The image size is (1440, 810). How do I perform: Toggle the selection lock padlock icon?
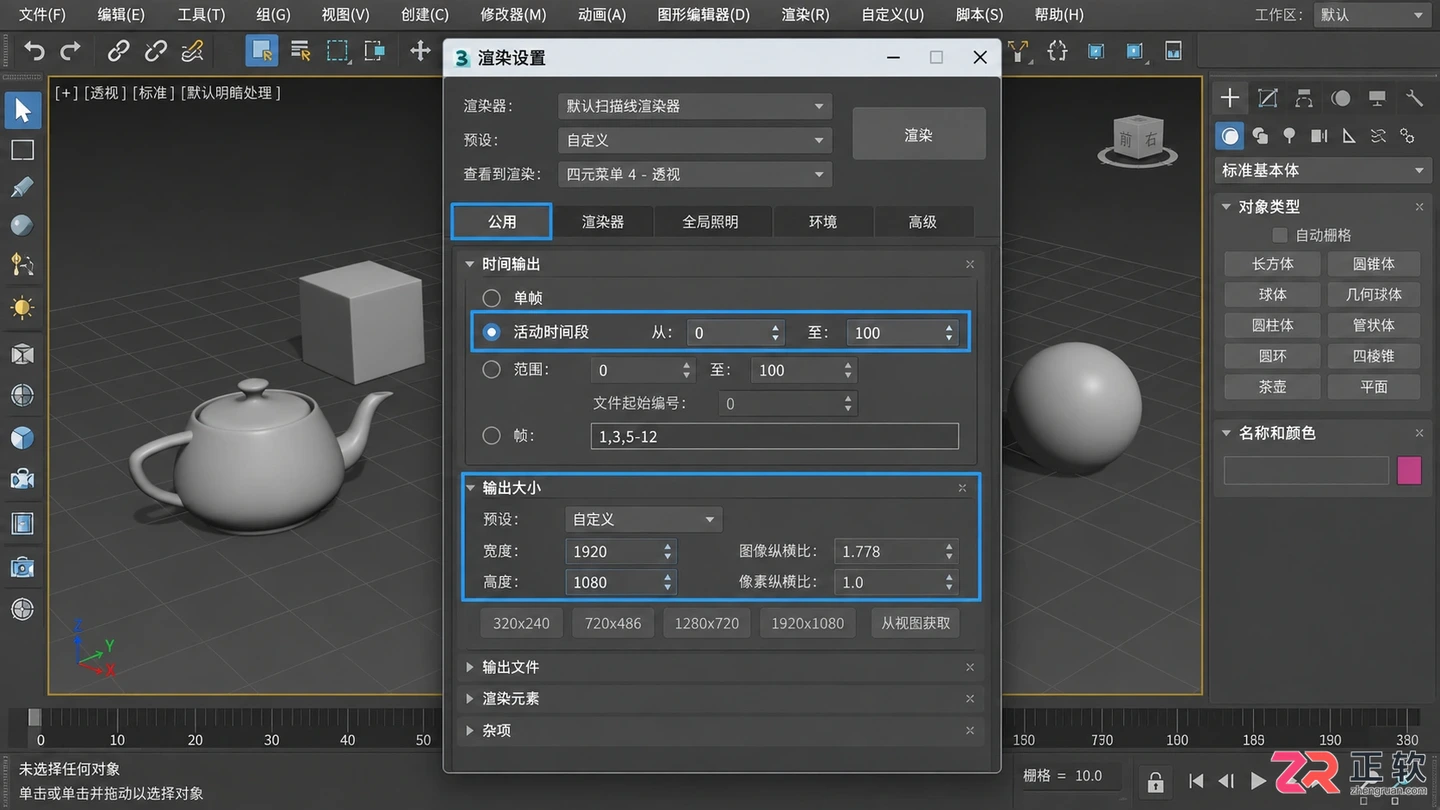click(x=1155, y=781)
